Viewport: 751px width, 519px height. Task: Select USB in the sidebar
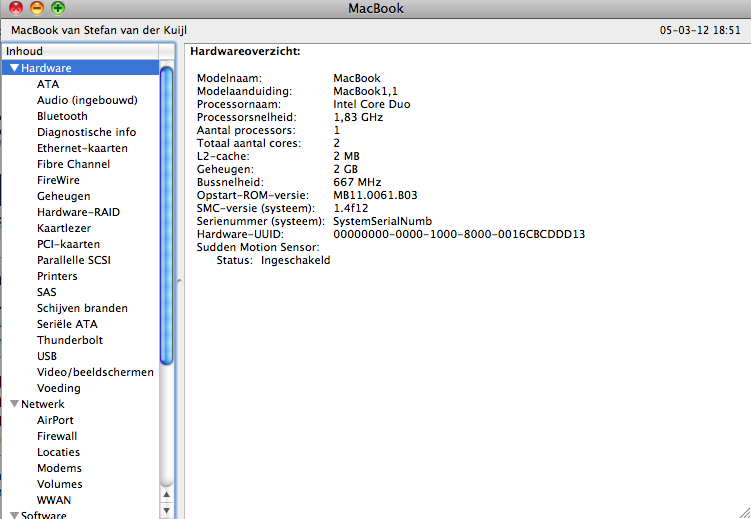(x=47, y=356)
